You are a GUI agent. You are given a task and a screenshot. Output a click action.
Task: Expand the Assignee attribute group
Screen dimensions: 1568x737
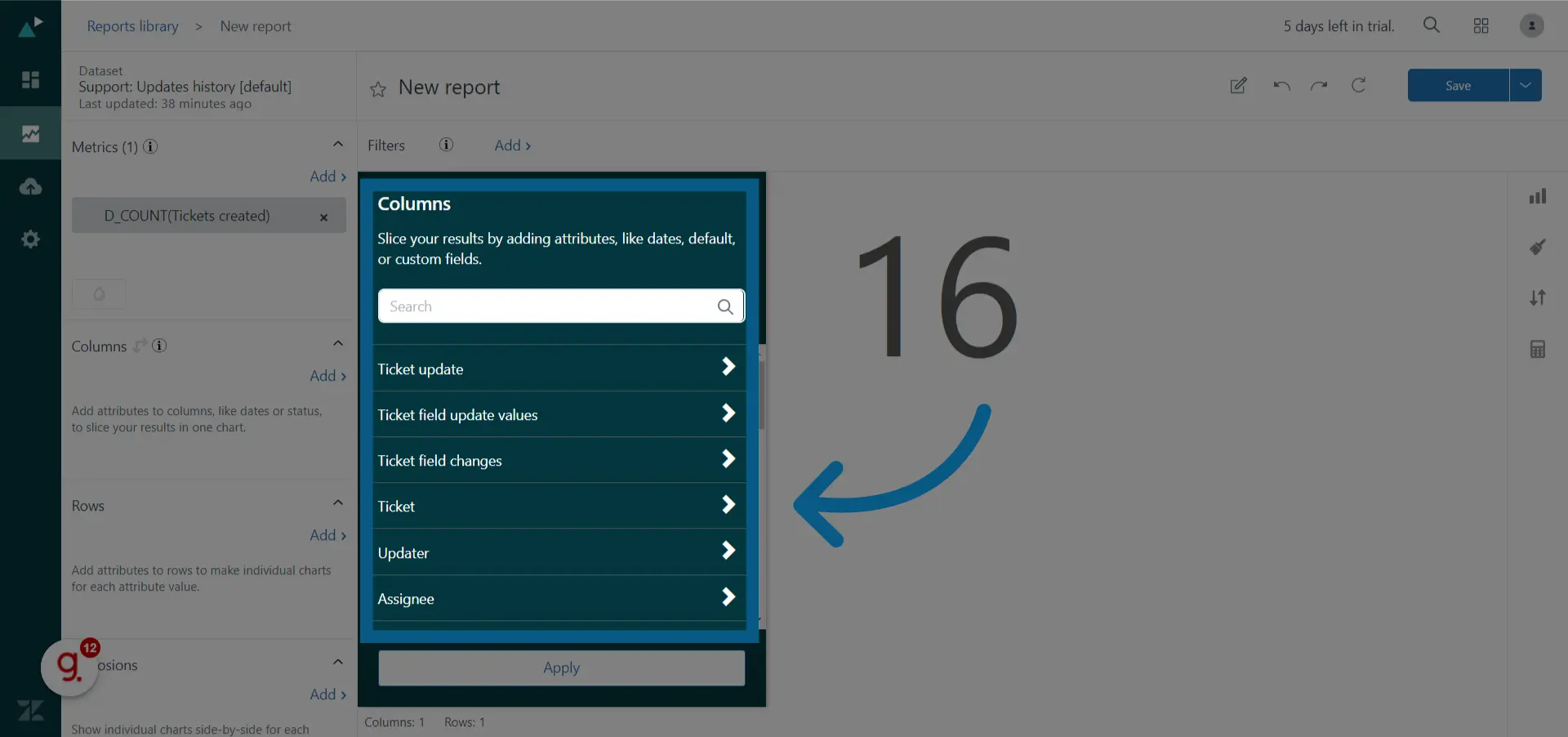(x=559, y=598)
